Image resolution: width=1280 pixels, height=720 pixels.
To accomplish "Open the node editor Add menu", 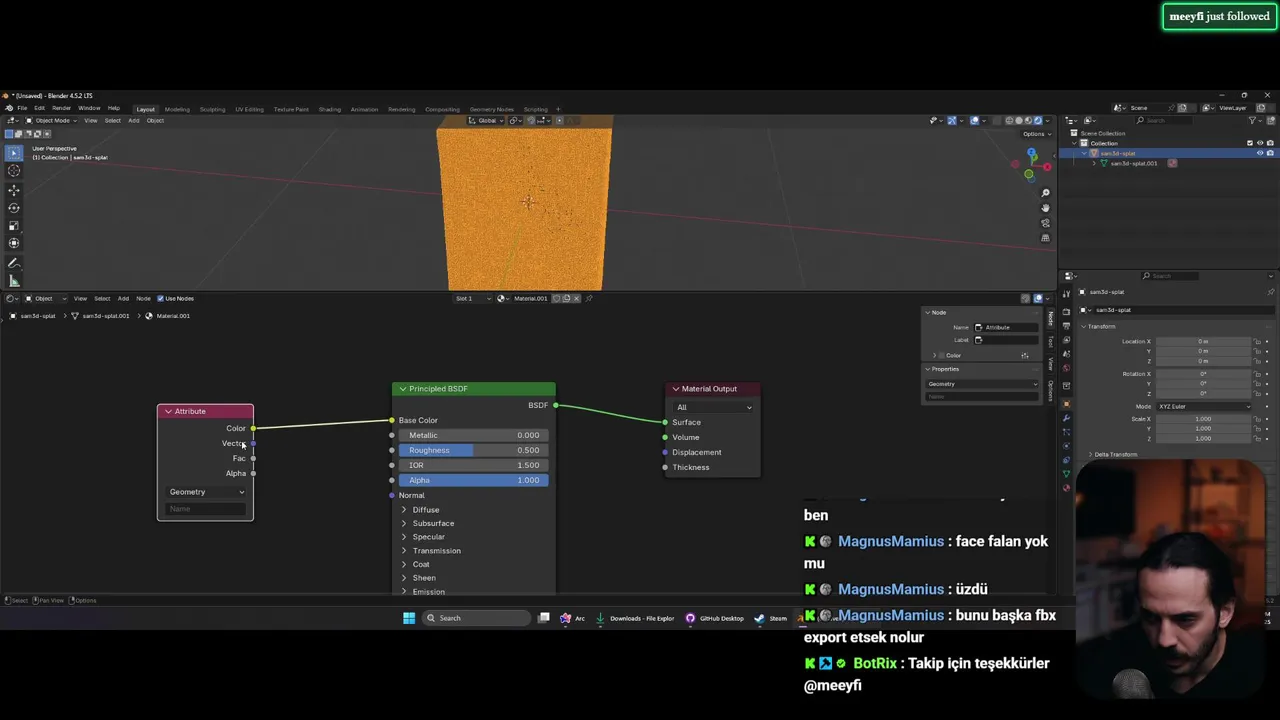I will (x=123, y=298).
